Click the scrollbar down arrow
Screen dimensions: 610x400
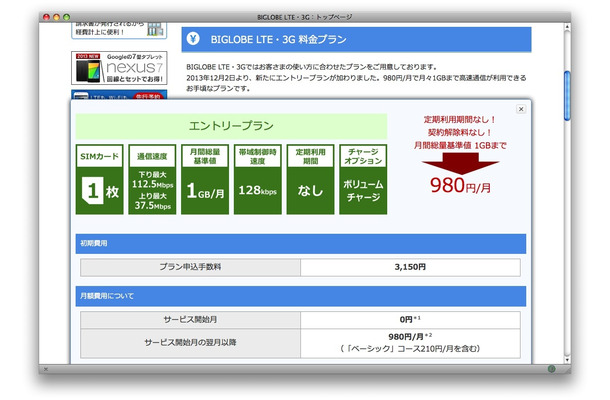(x=567, y=360)
